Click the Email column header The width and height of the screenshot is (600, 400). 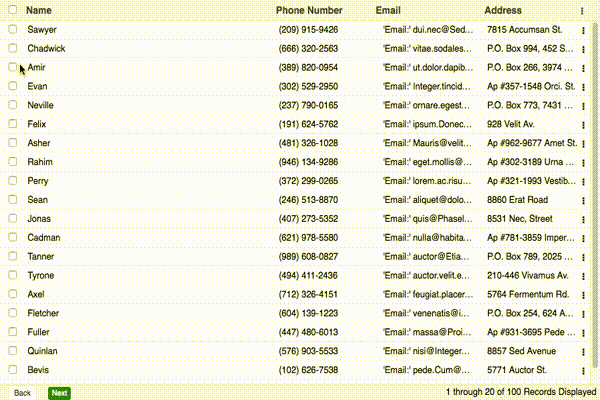388,10
